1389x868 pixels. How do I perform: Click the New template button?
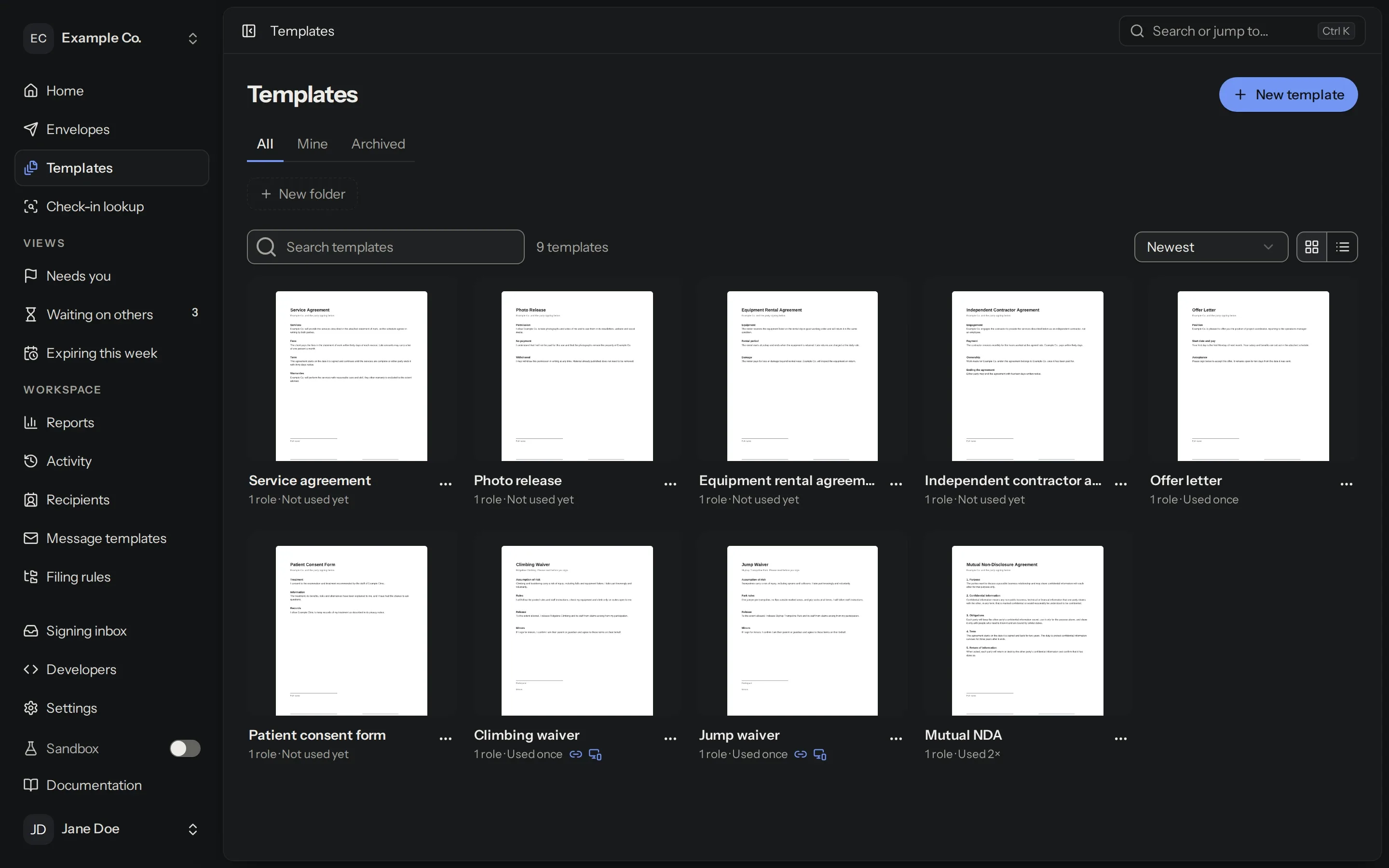[x=1288, y=95]
